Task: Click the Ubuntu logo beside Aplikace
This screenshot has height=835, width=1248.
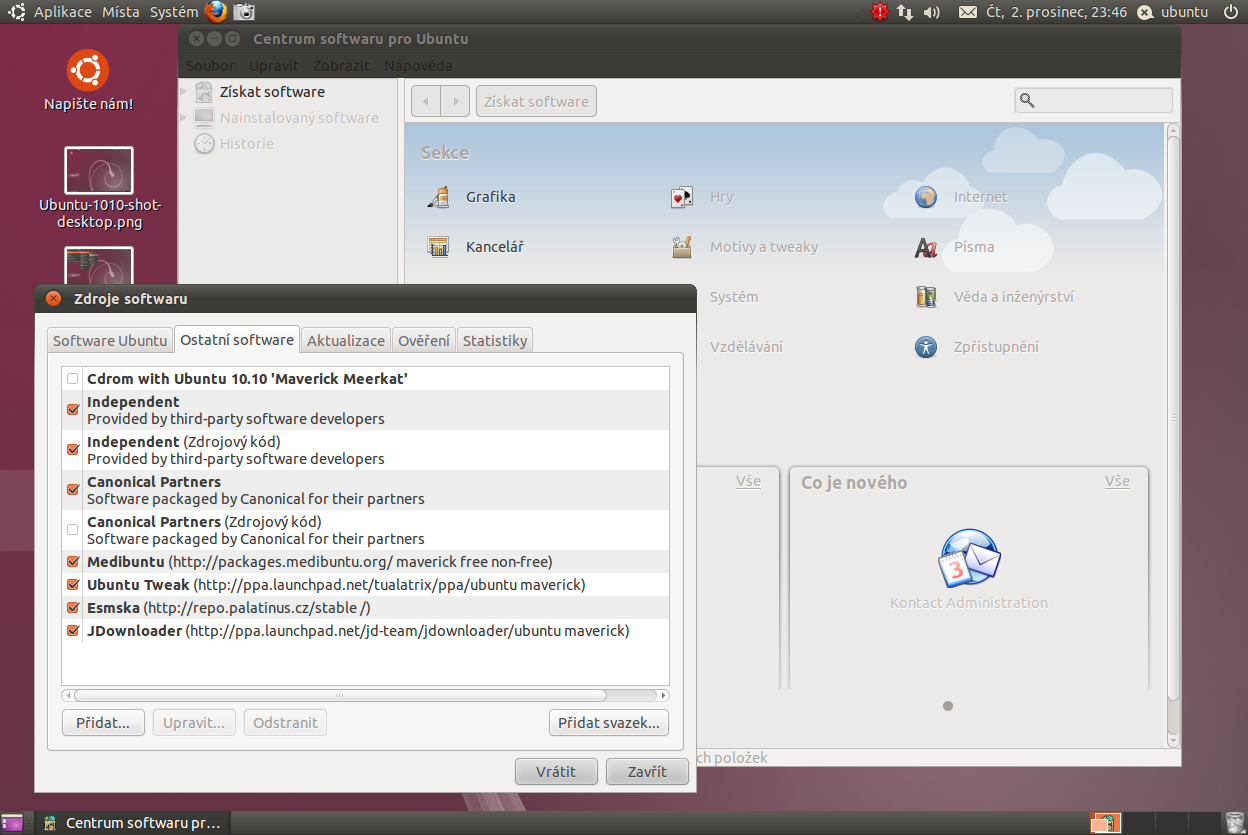Action: coord(17,12)
